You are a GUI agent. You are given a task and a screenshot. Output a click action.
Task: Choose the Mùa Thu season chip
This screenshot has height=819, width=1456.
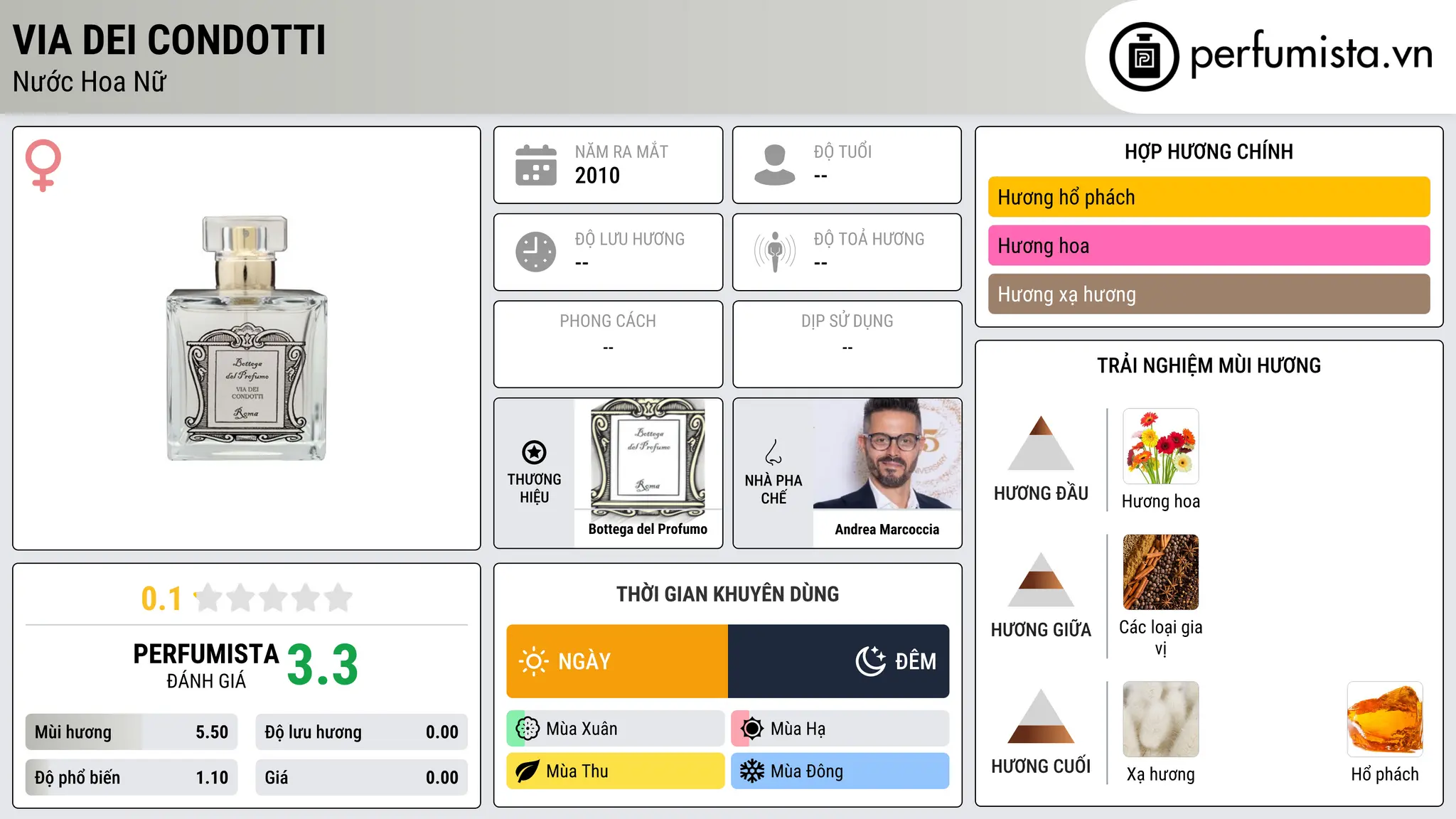[616, 771]
